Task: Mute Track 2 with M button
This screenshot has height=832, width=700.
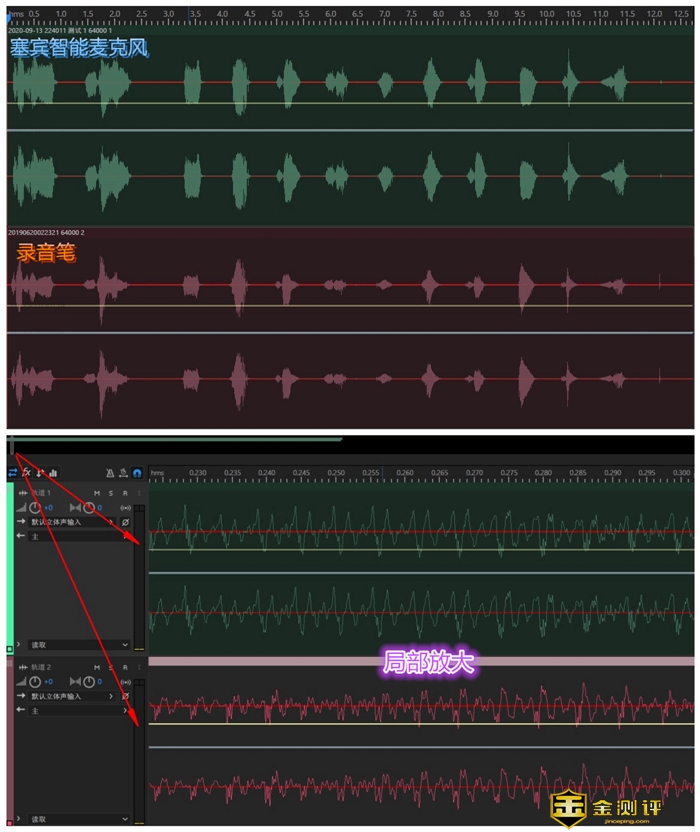Action: (97, 666)
